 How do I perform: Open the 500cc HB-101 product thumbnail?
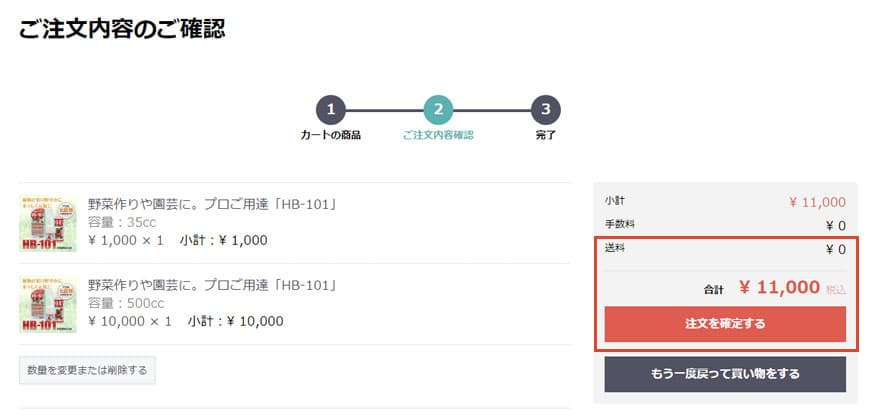48,303
